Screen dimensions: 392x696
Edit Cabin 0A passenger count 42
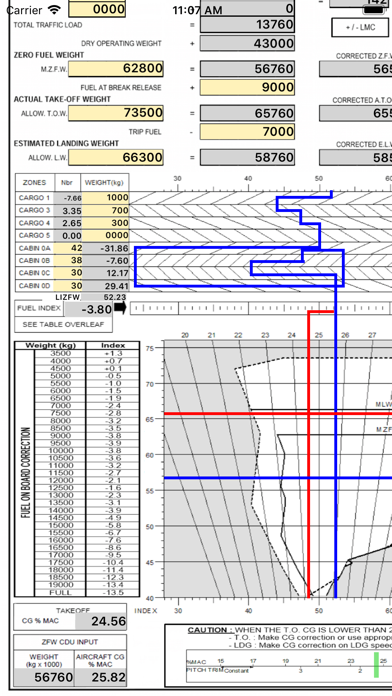point(68,248)
